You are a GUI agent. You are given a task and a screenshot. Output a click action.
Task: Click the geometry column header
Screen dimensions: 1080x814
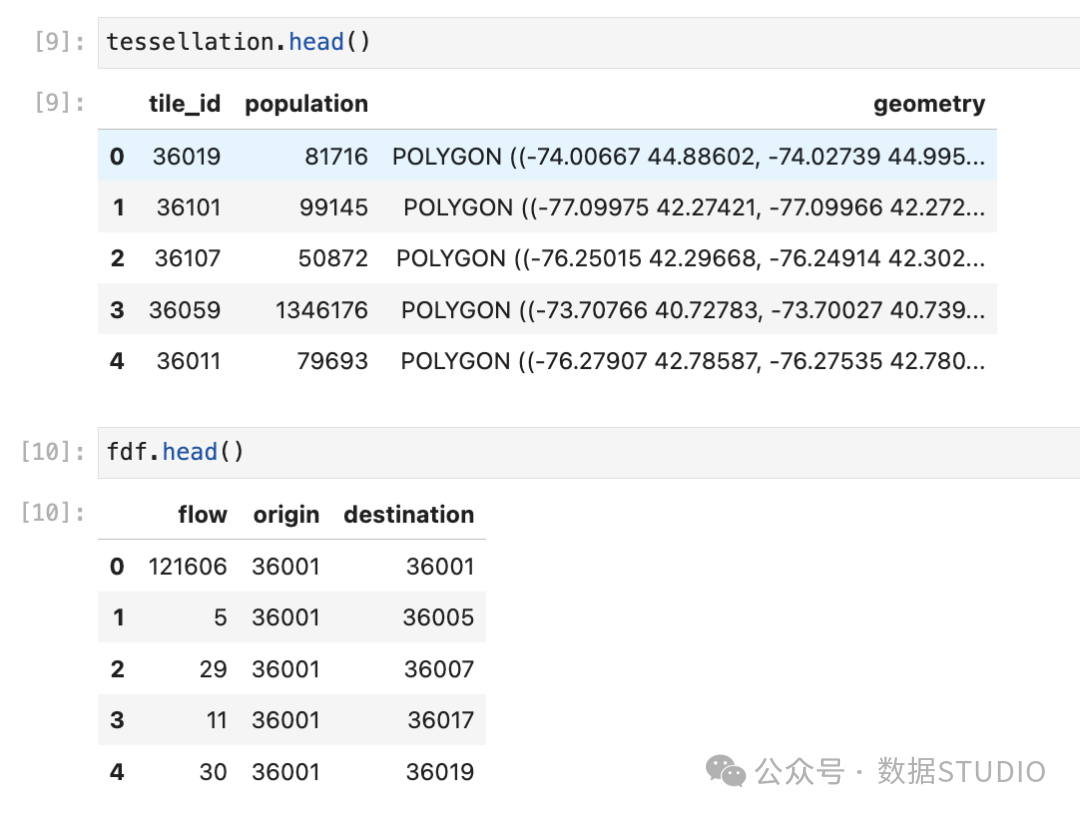(929, 104)
